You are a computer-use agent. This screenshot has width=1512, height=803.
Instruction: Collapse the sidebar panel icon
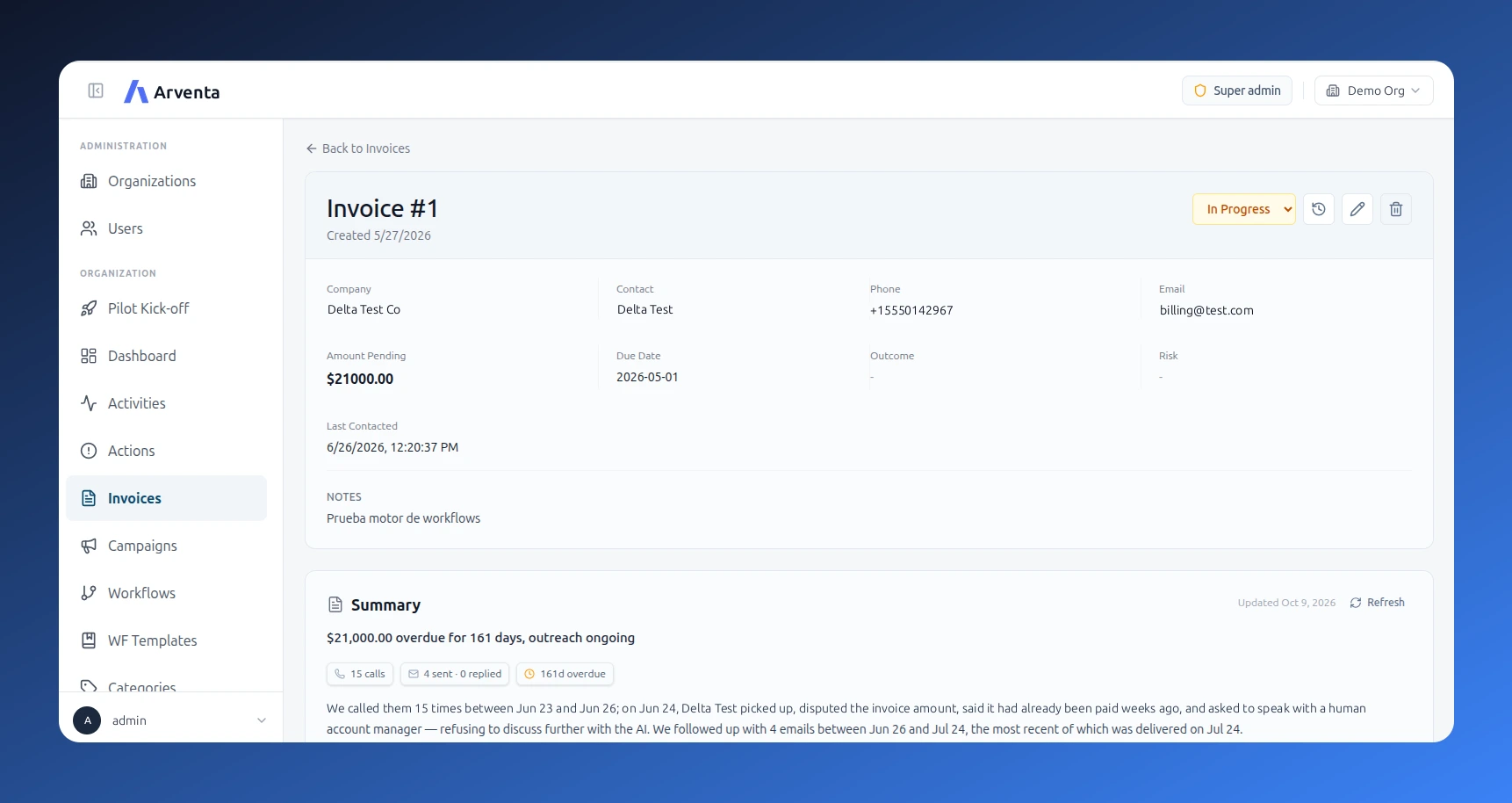pyautogui.click(x=96, y=90)
